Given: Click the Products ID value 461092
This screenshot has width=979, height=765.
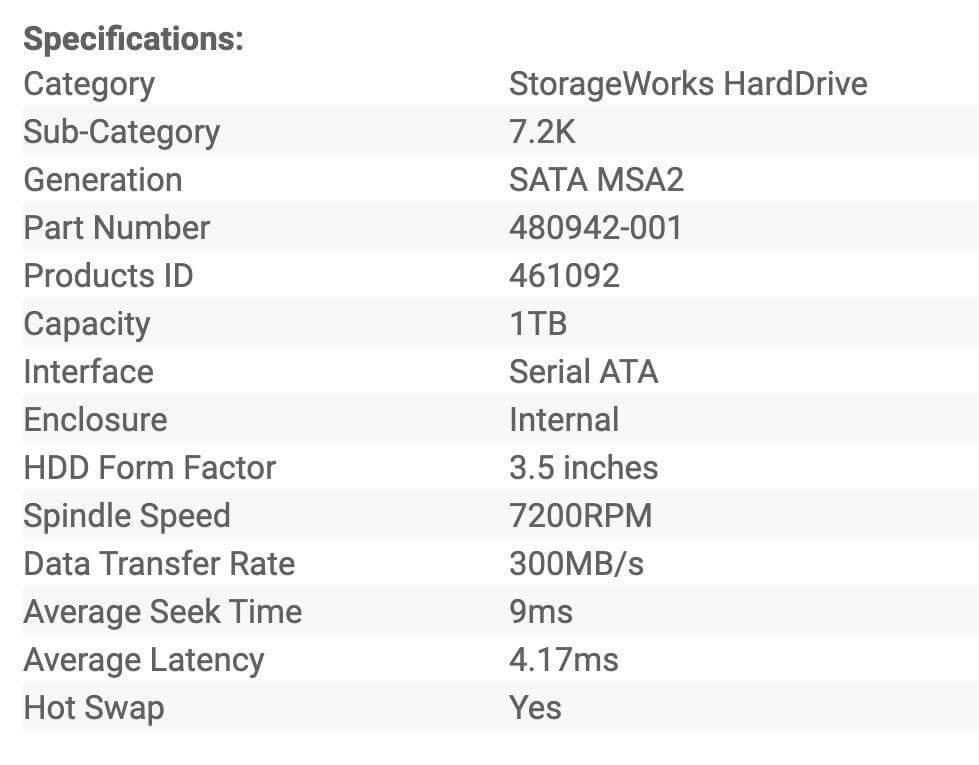Looking at the screenshot, I should click(564, 276).
